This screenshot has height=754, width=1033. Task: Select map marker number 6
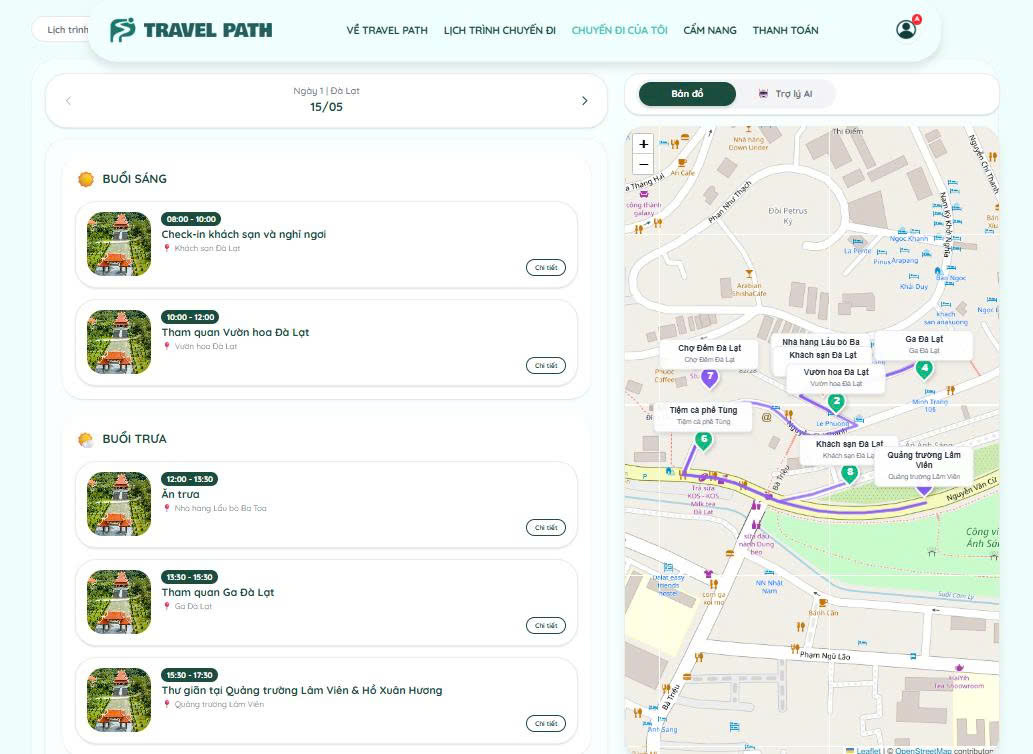tap(704, 439)
